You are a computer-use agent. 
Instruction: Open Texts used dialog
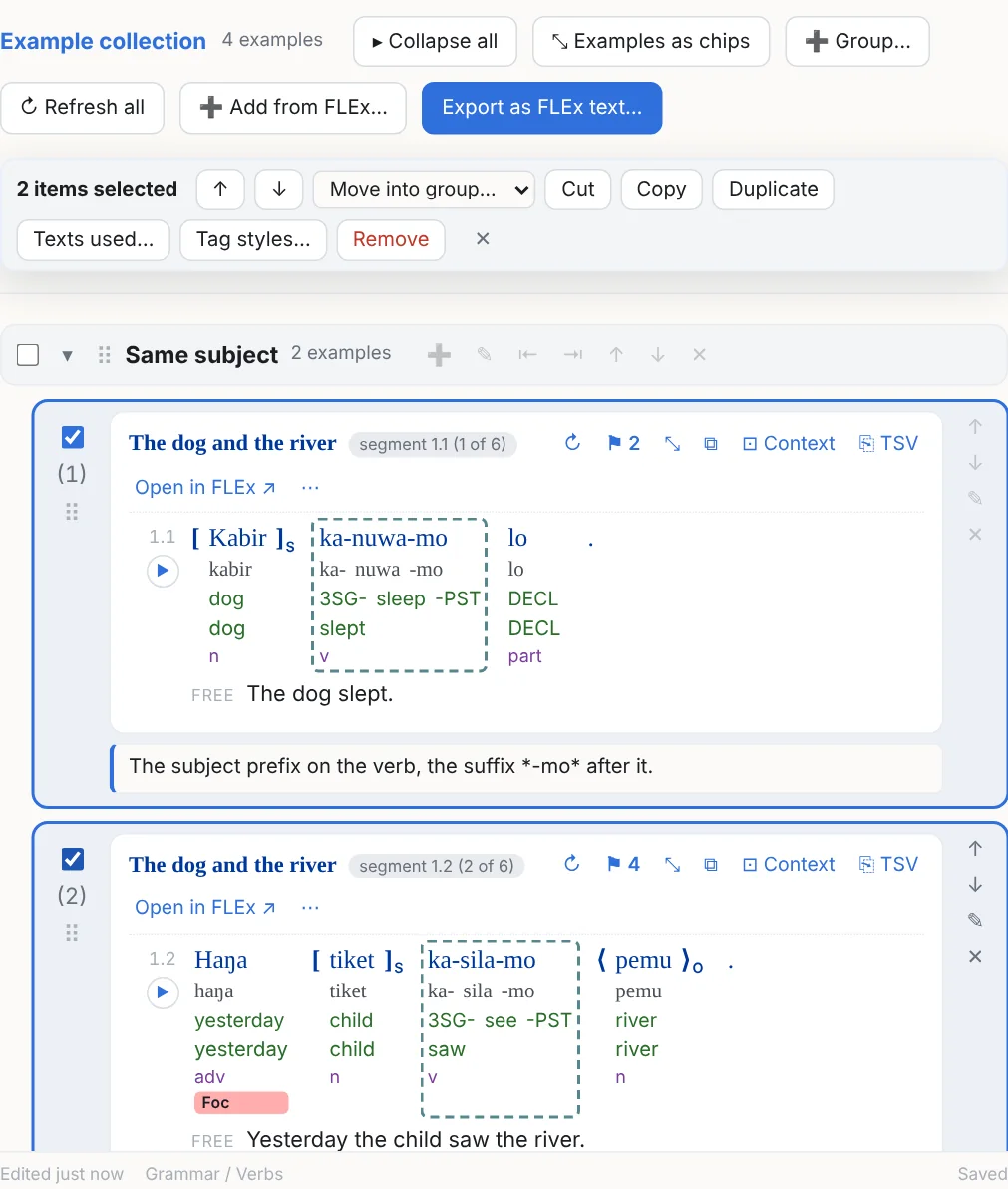tap(93, 239)
